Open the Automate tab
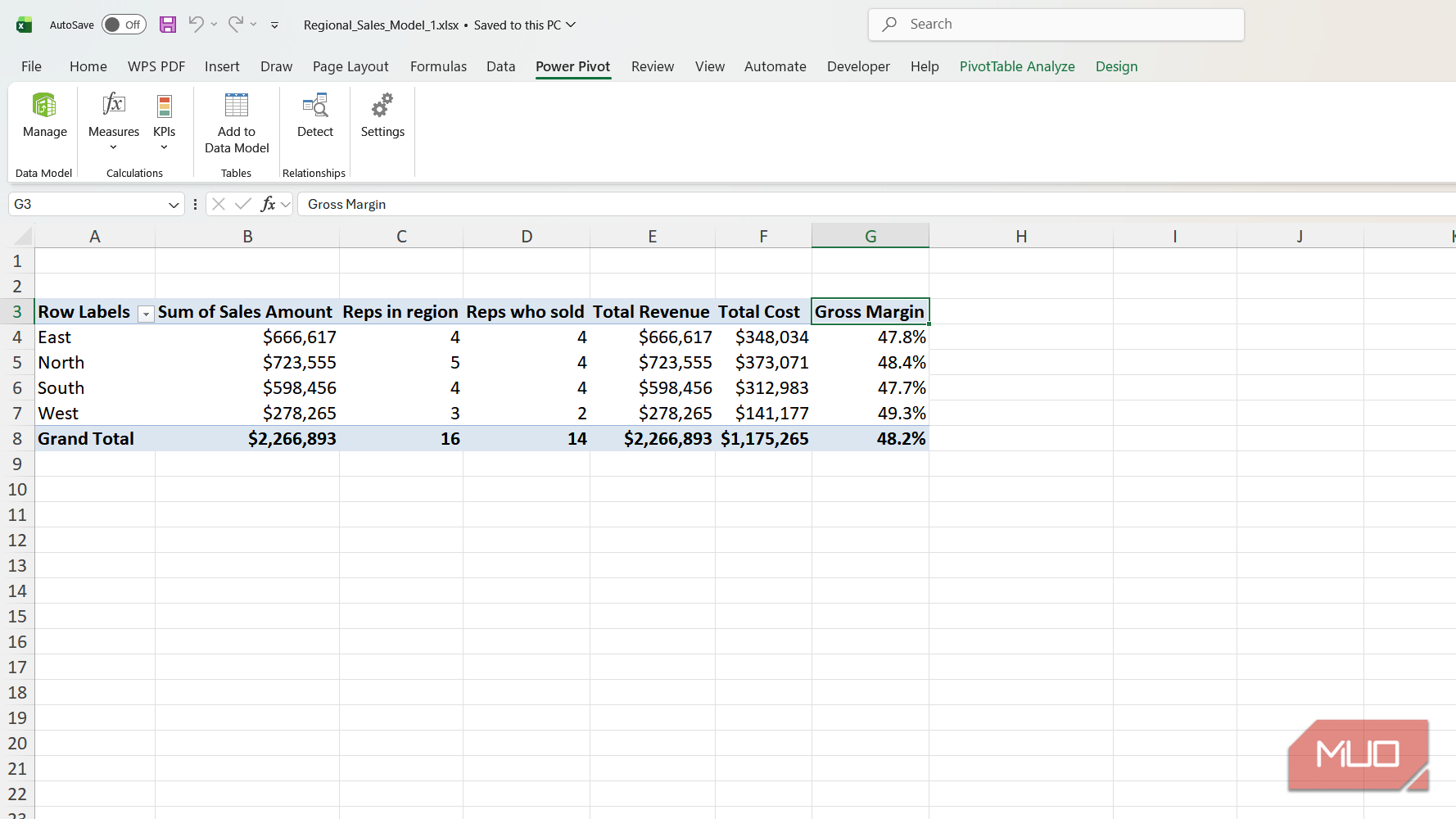Image resolution: width=1456 pixels, height=819 pixels. point(775,66)
